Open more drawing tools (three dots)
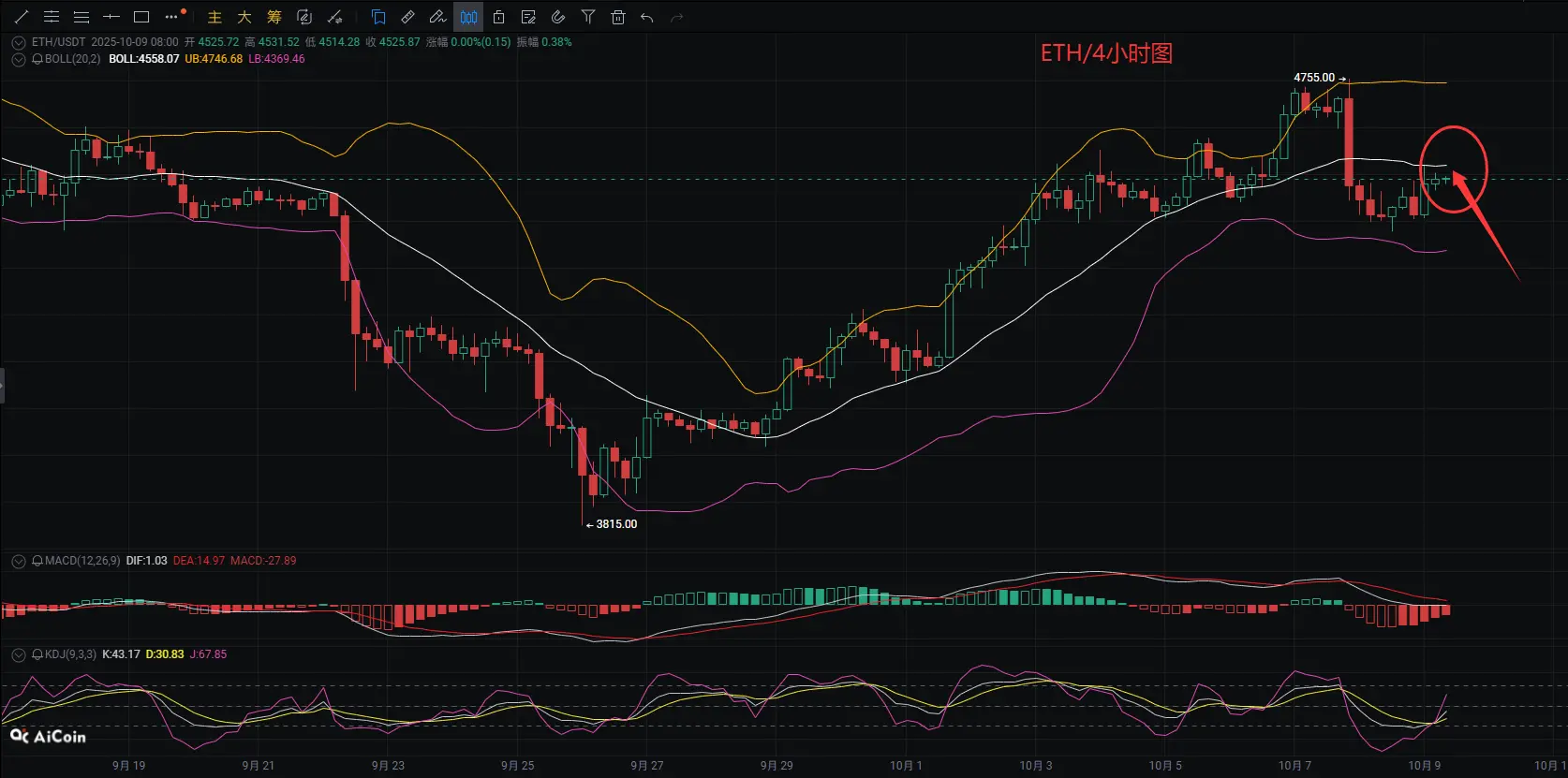This screenshot has height=778, width=1568. 172,17
